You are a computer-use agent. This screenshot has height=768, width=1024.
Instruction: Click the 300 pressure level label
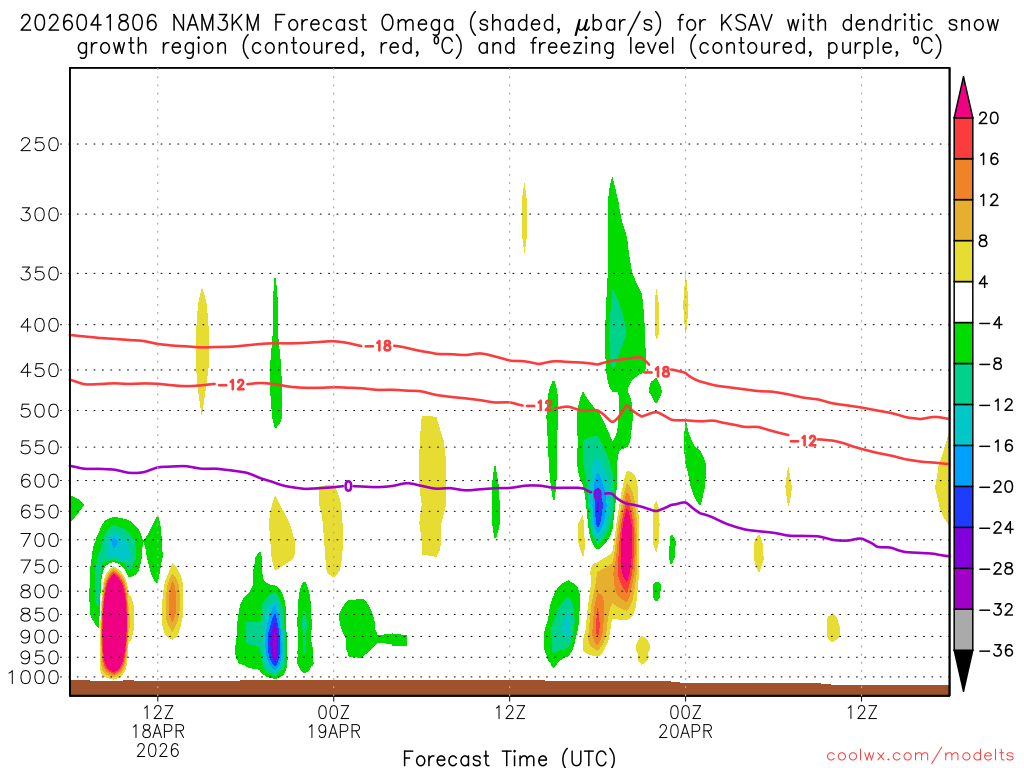(40, 214)
